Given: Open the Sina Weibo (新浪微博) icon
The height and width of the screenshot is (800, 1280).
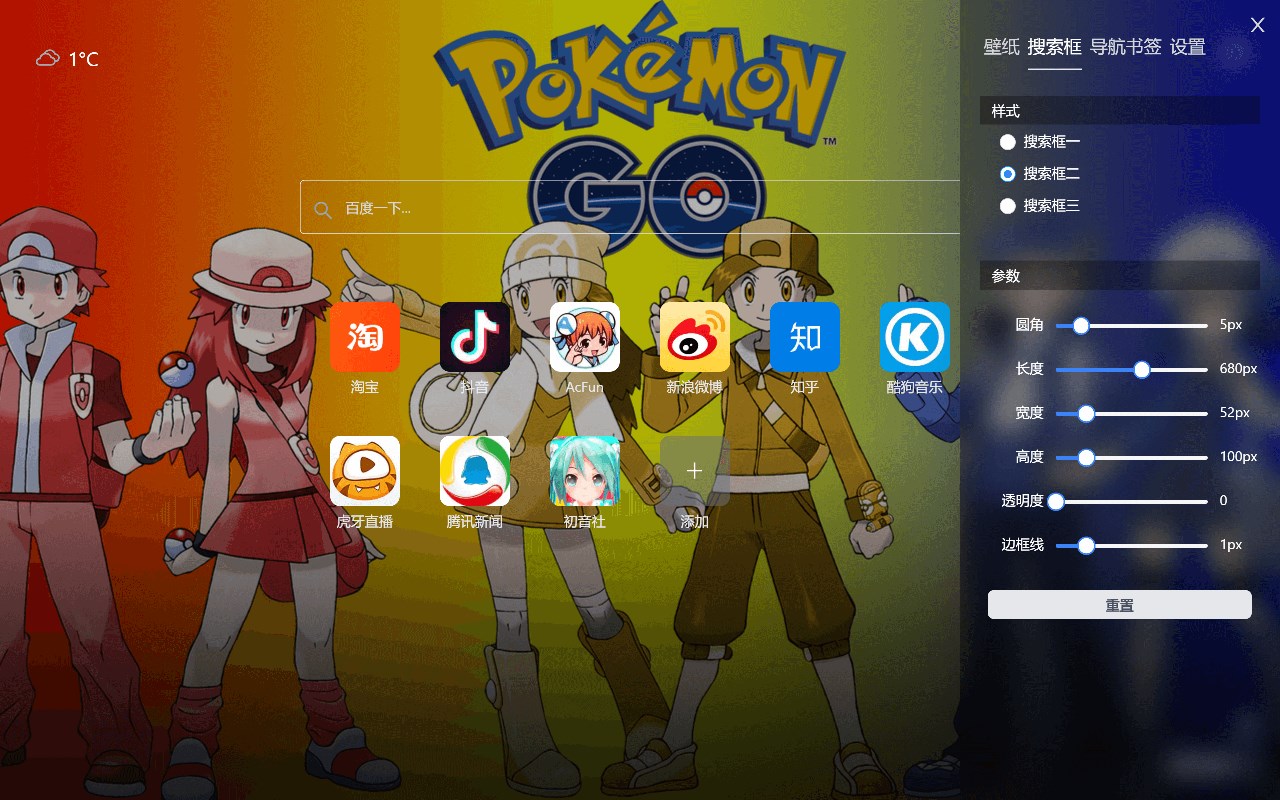Looking at the screenshot, I should [695, 337].
